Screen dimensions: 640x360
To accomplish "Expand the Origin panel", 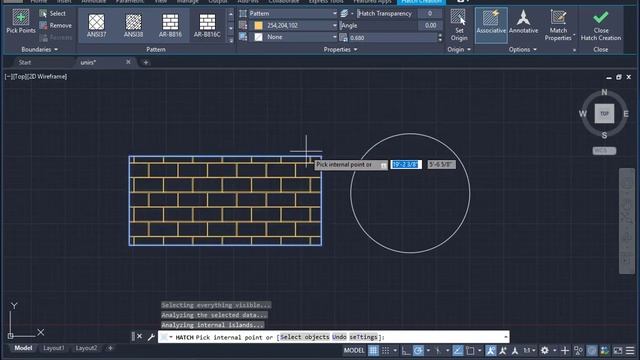I will coord(459,49).
